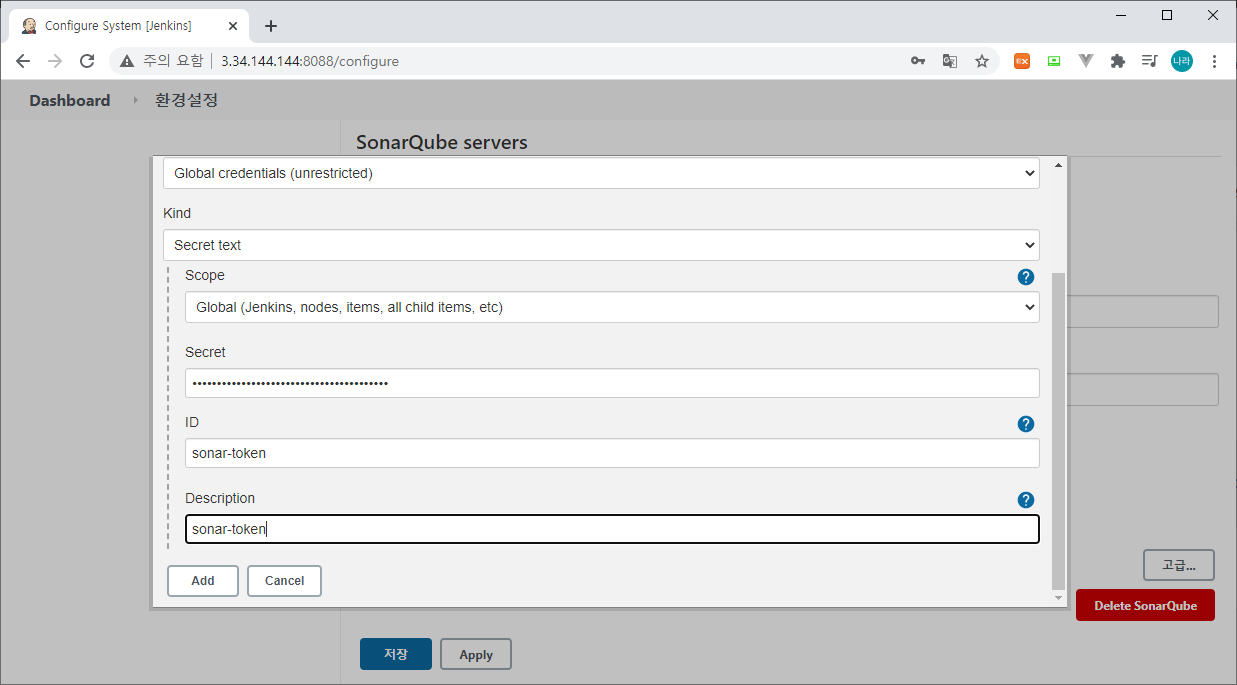1237x685 pixels.
Task: Click the 환경설정 breadcrumb
Action: [x=186, y=100]
